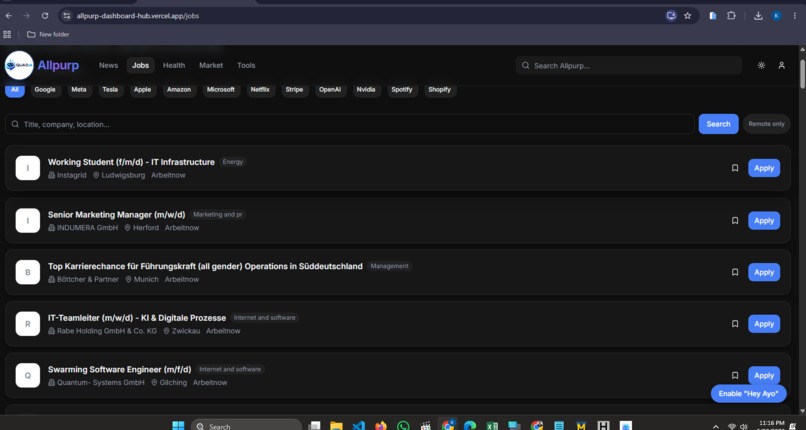Enable "Hey Ayo" voice assistant
Viewport: 806px width, 430px height.
748,394
